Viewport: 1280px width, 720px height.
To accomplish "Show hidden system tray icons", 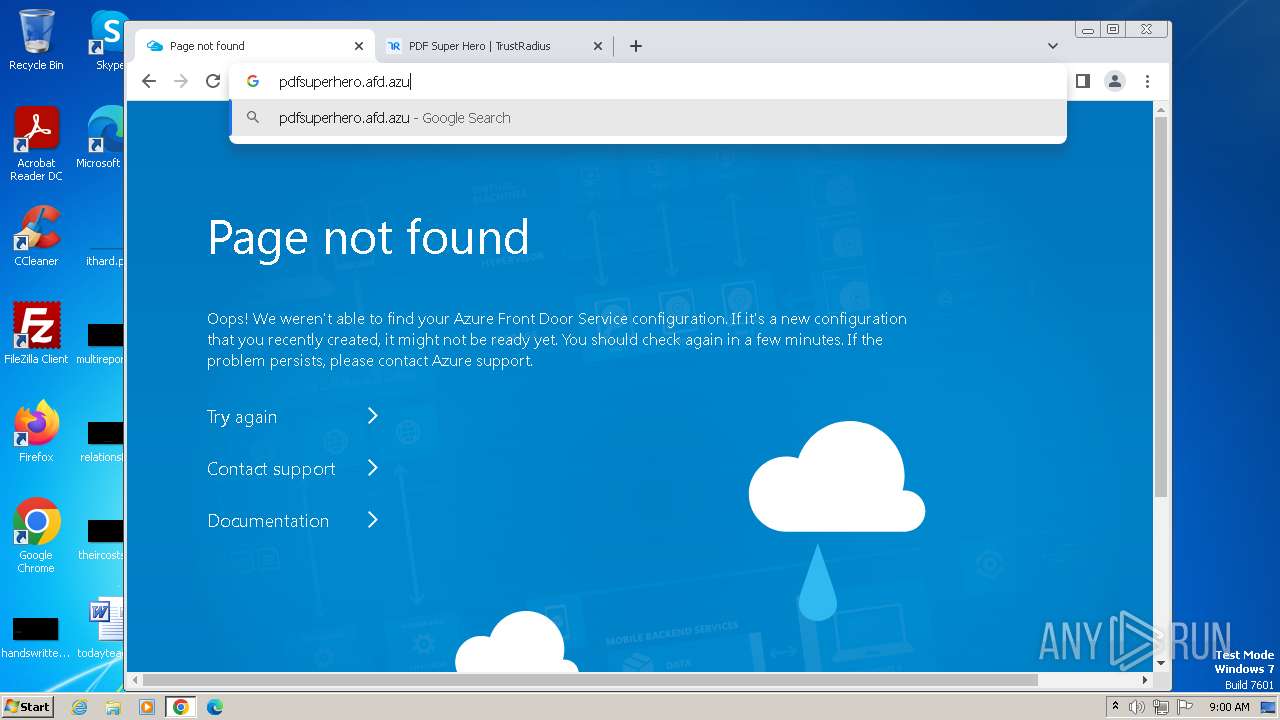I will (1115, 707).
